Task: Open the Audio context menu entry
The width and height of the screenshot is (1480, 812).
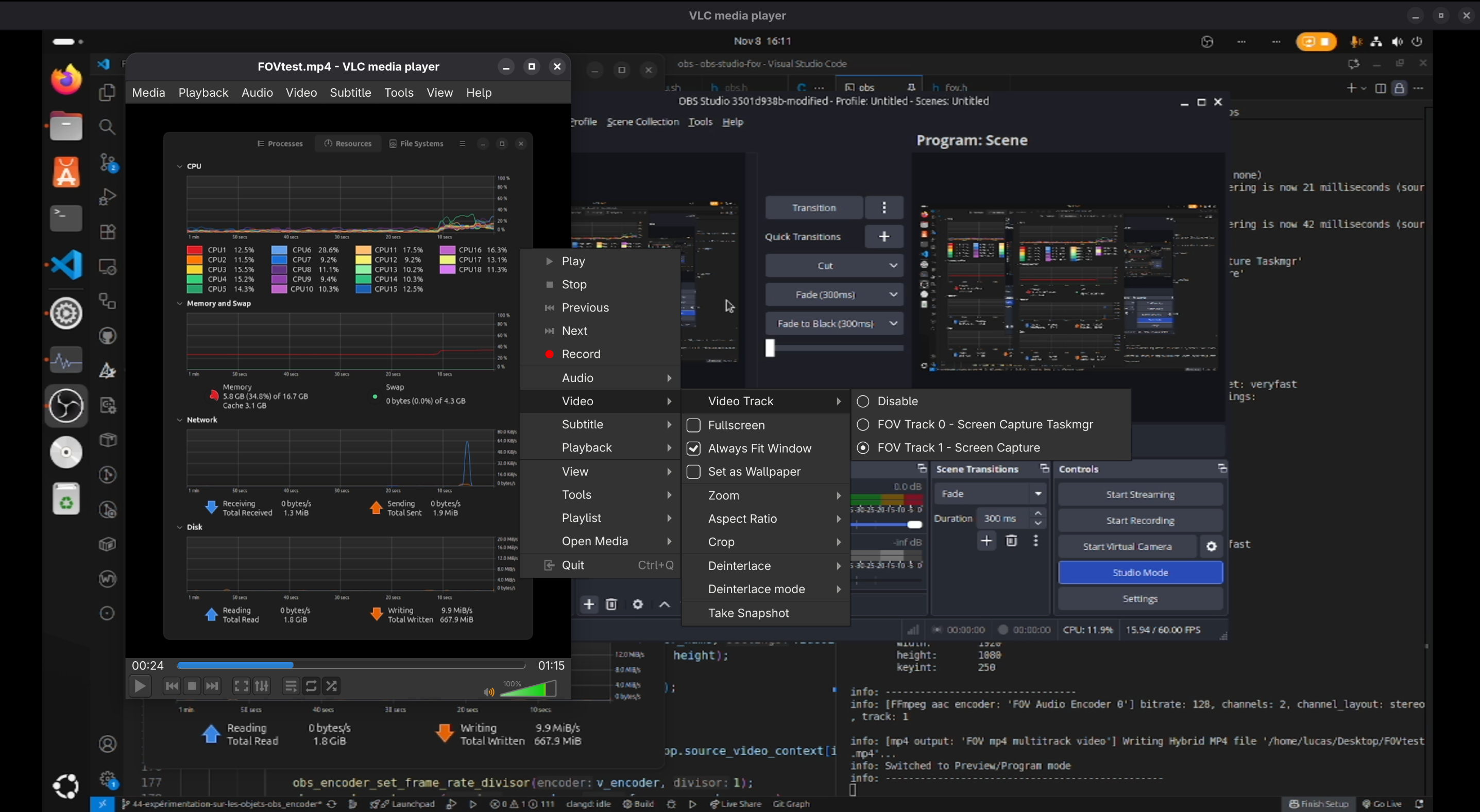Action: (x=600, y=378)
